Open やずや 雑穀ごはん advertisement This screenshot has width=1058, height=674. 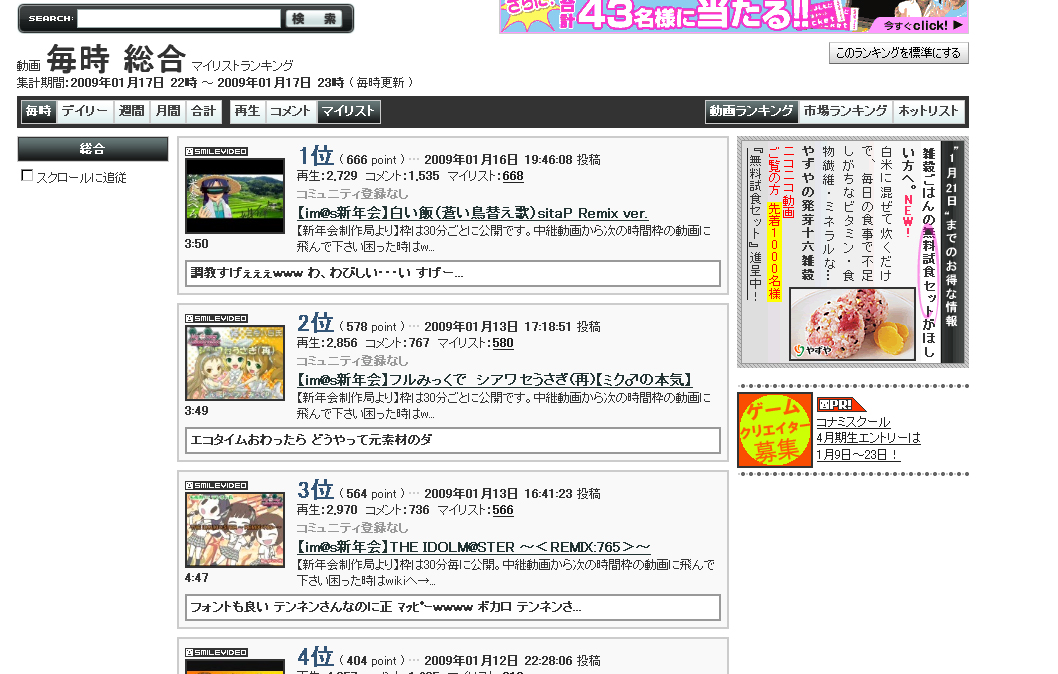(853, 252)
